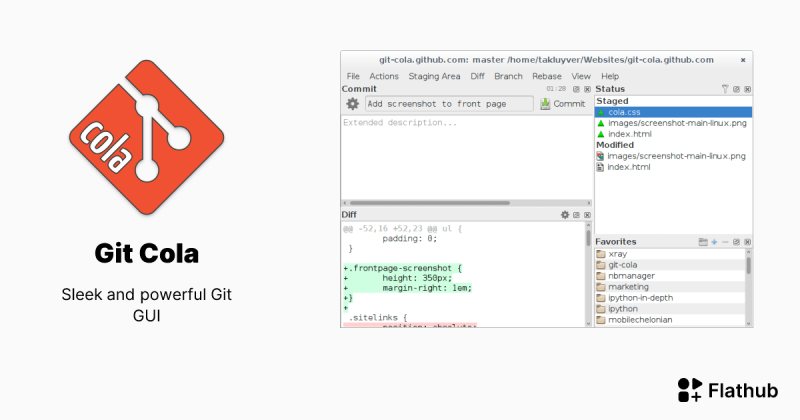Select staged images/screenshot-main-linux.png
Viewport: 800px width, 420px height.
click(x=673, y=123)
